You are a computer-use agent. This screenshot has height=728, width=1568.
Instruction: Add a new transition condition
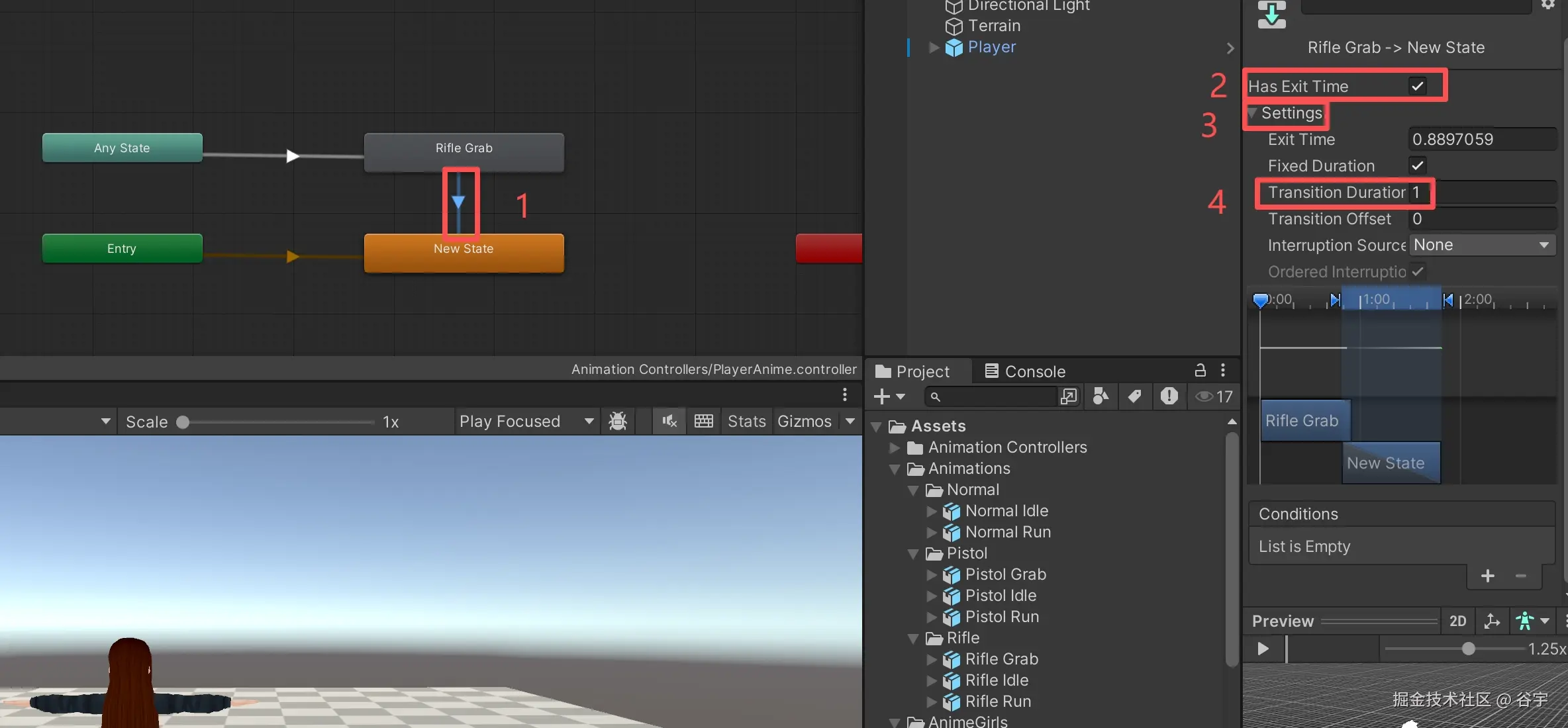[1487, 576]
